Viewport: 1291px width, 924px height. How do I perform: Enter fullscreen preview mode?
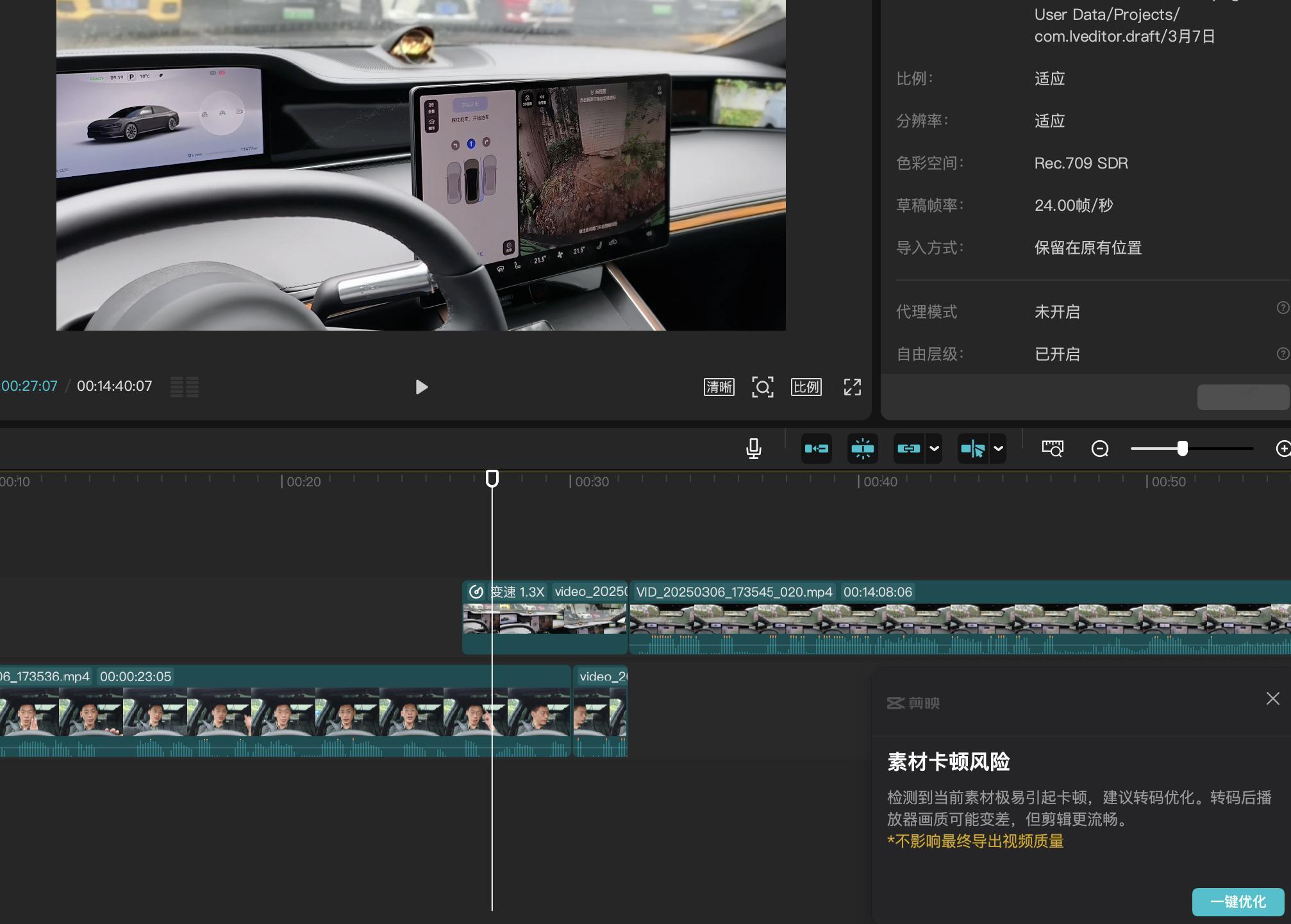coord(853,387)
